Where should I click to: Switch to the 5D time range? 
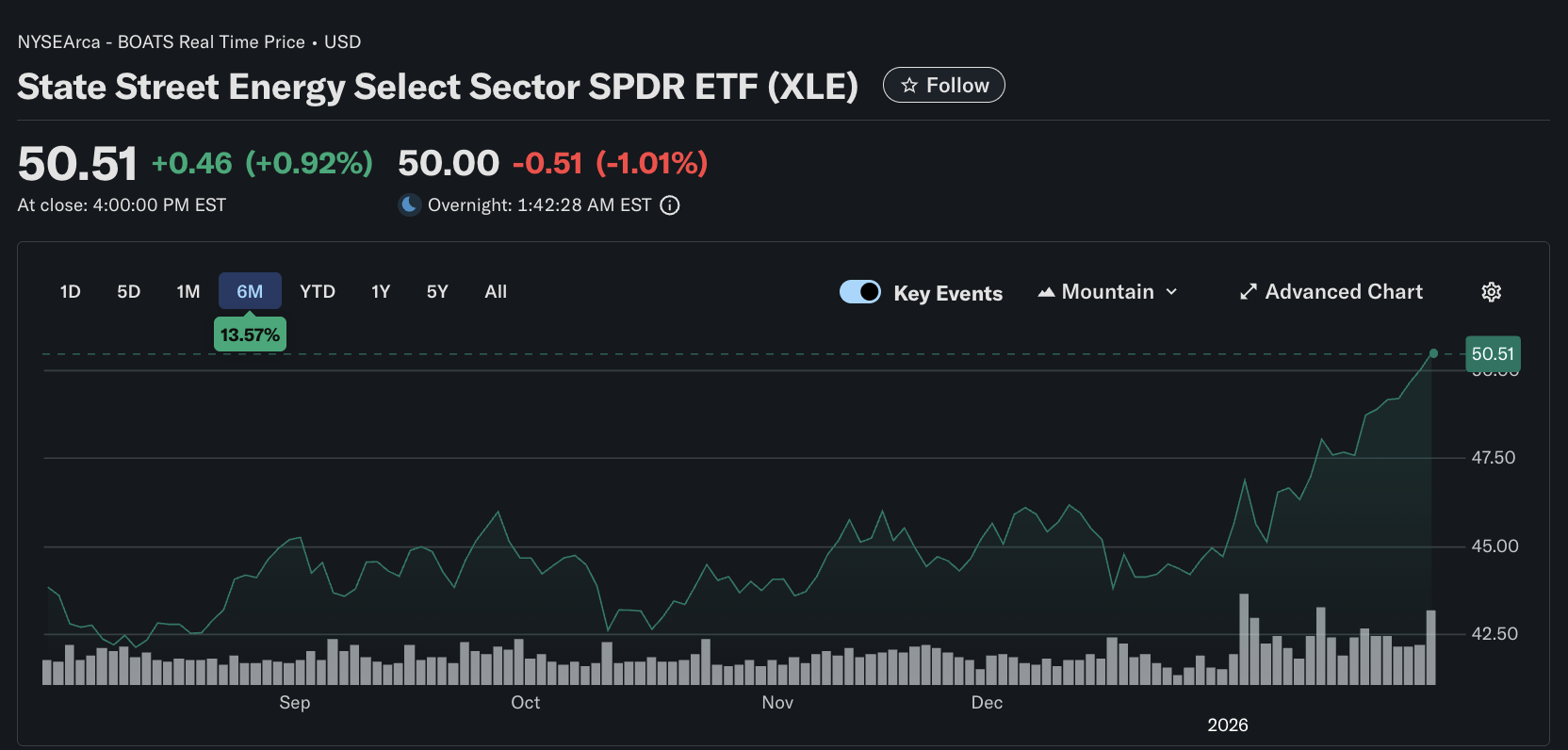click(x=128, y=292)
